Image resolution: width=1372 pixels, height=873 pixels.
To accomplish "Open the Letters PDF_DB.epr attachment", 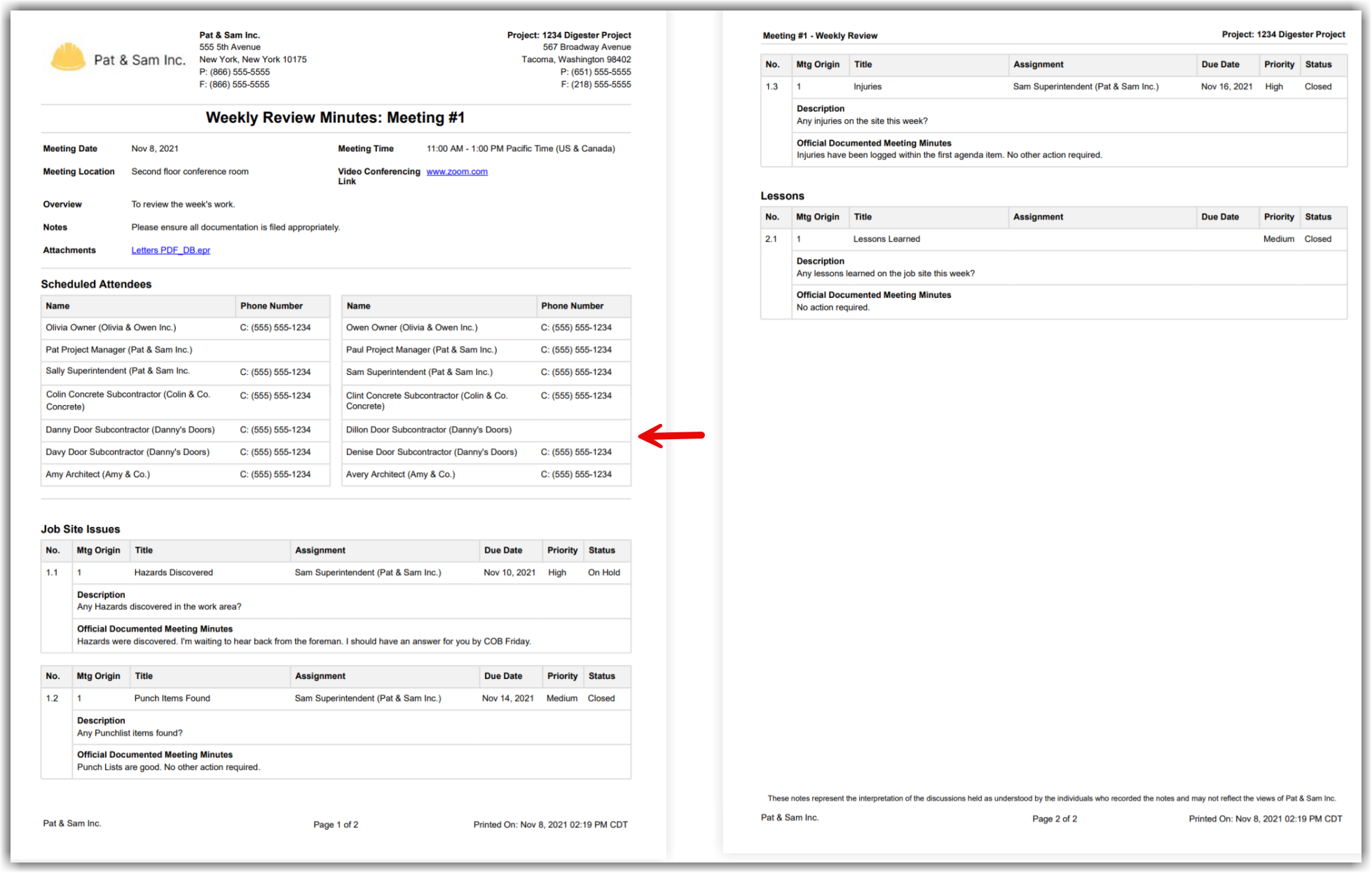I will coord(170,249).
